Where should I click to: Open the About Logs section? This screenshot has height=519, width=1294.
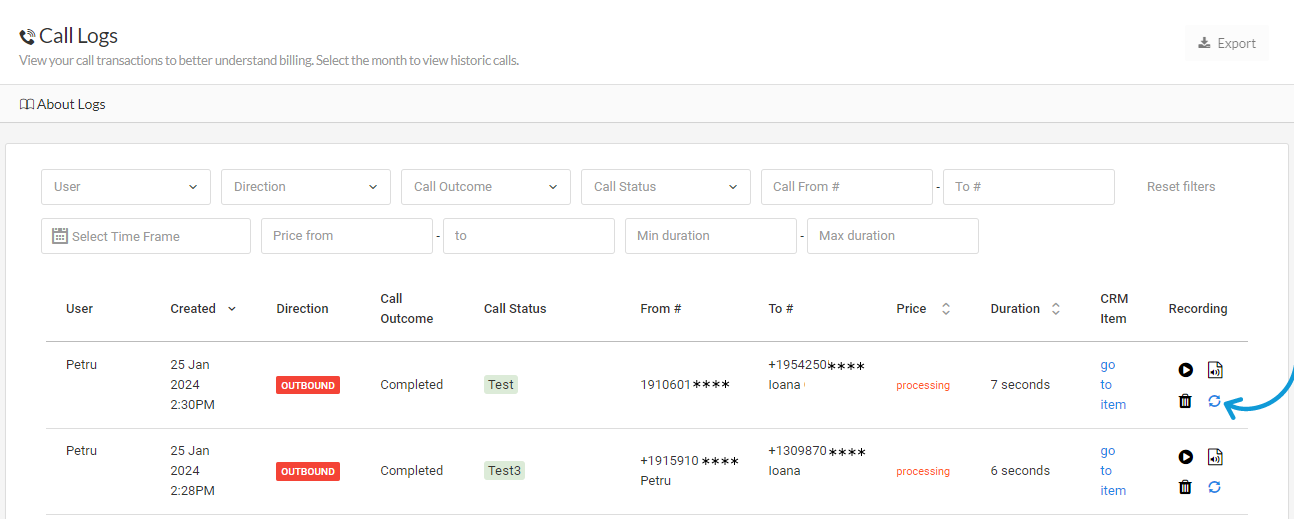pos(62,104)
